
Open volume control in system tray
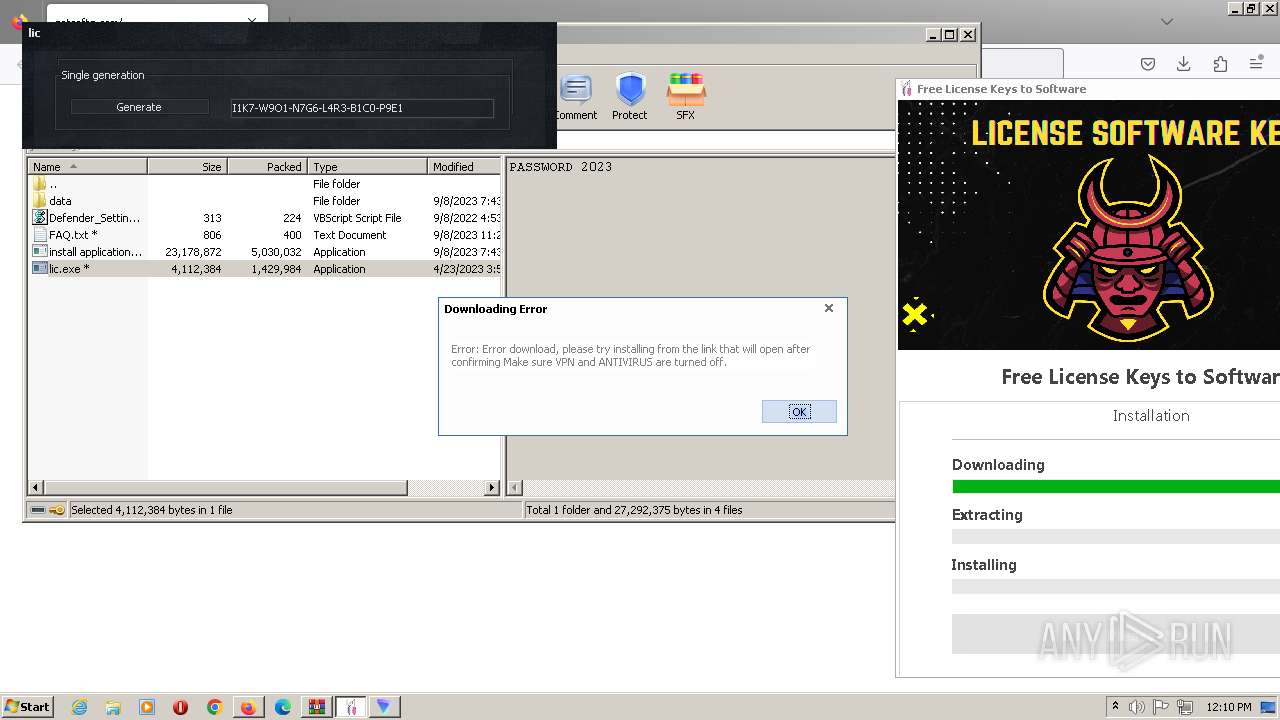pos(1136,707)
